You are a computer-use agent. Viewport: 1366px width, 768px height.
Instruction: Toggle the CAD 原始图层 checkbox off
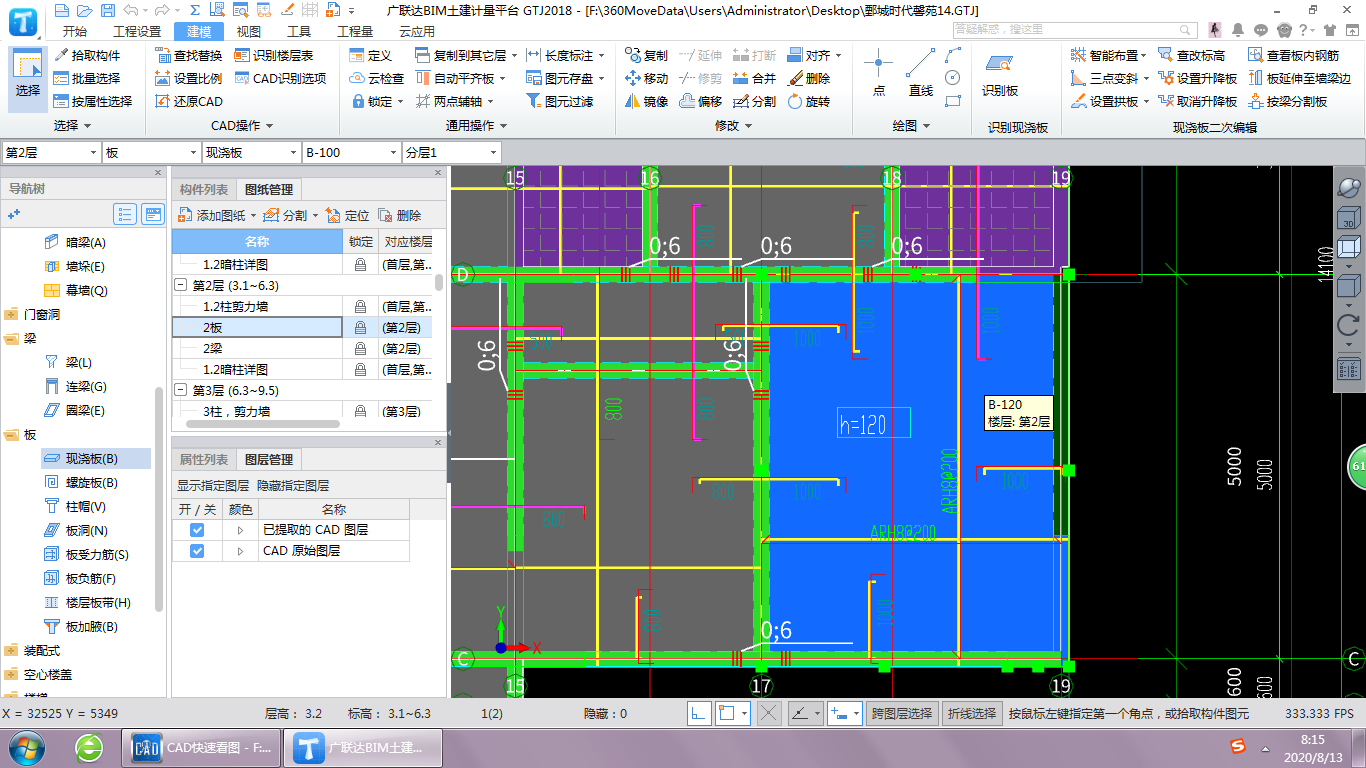coord(197,551)
